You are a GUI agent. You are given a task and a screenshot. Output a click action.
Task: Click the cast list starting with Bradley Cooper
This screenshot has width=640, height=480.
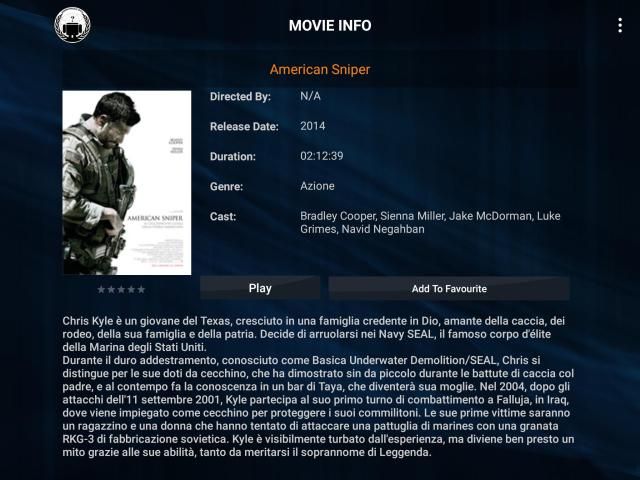(430, 223)
